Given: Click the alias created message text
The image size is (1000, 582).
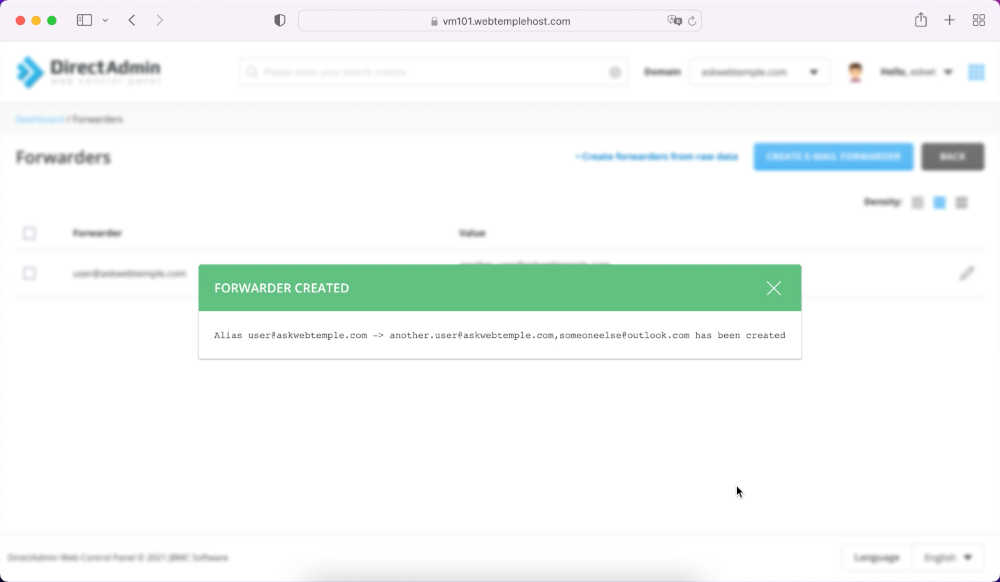Looking at the screenshot, I should [499, 335].
